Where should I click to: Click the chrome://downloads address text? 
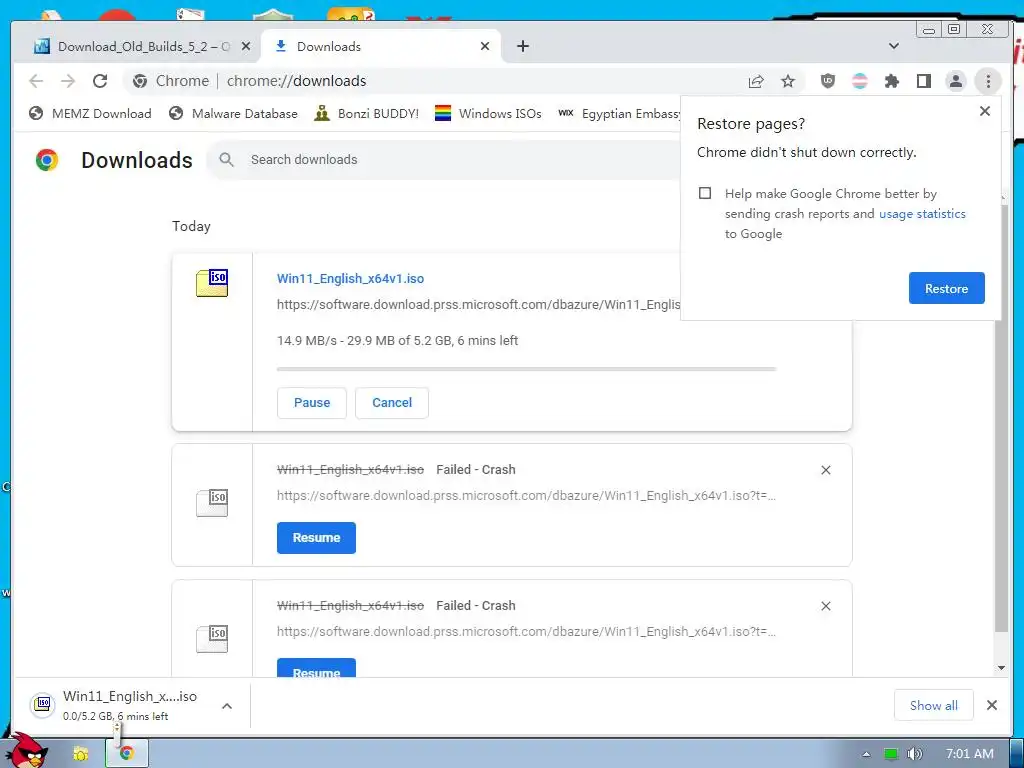[x=296, y=81]
